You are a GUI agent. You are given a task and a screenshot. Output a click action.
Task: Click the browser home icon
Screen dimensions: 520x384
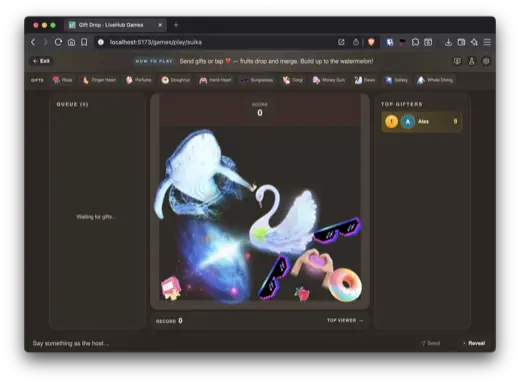[71, 42]
